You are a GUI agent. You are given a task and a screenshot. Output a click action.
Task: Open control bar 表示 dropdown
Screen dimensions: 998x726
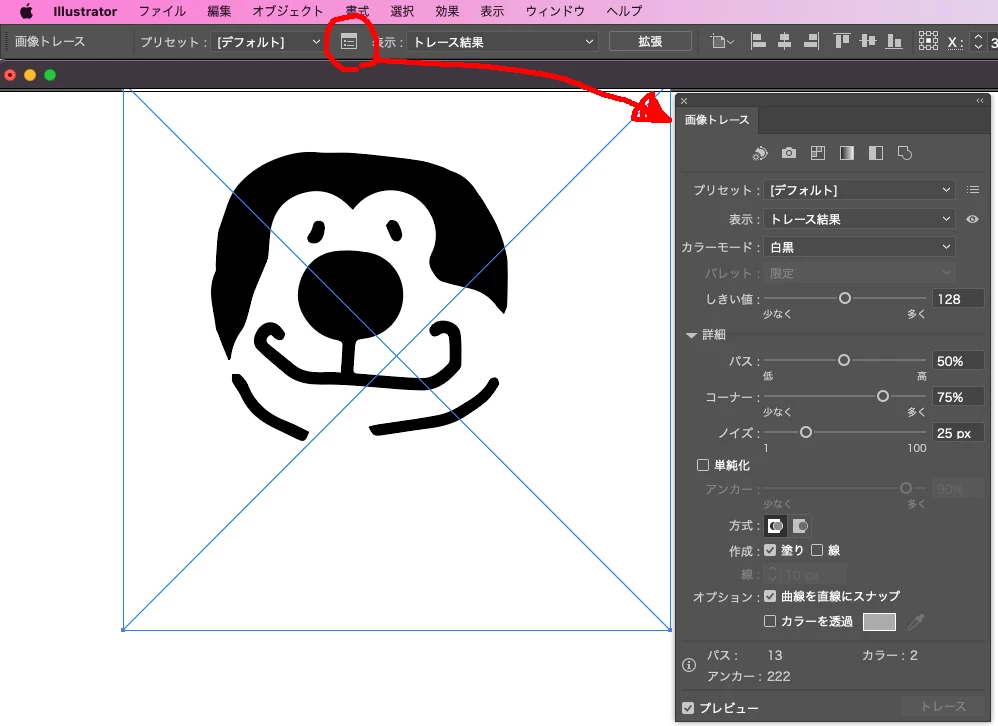click(x=503, y=42)
